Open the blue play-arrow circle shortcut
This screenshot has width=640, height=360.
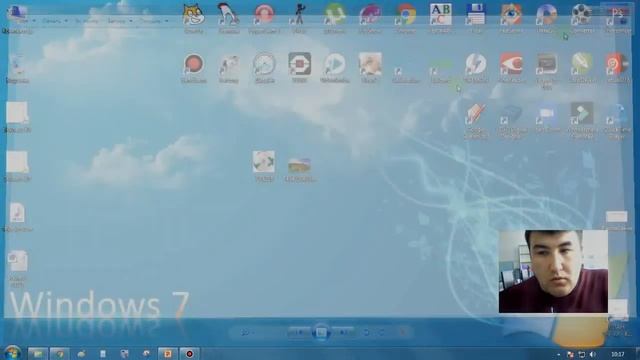[x=335, y=64]
